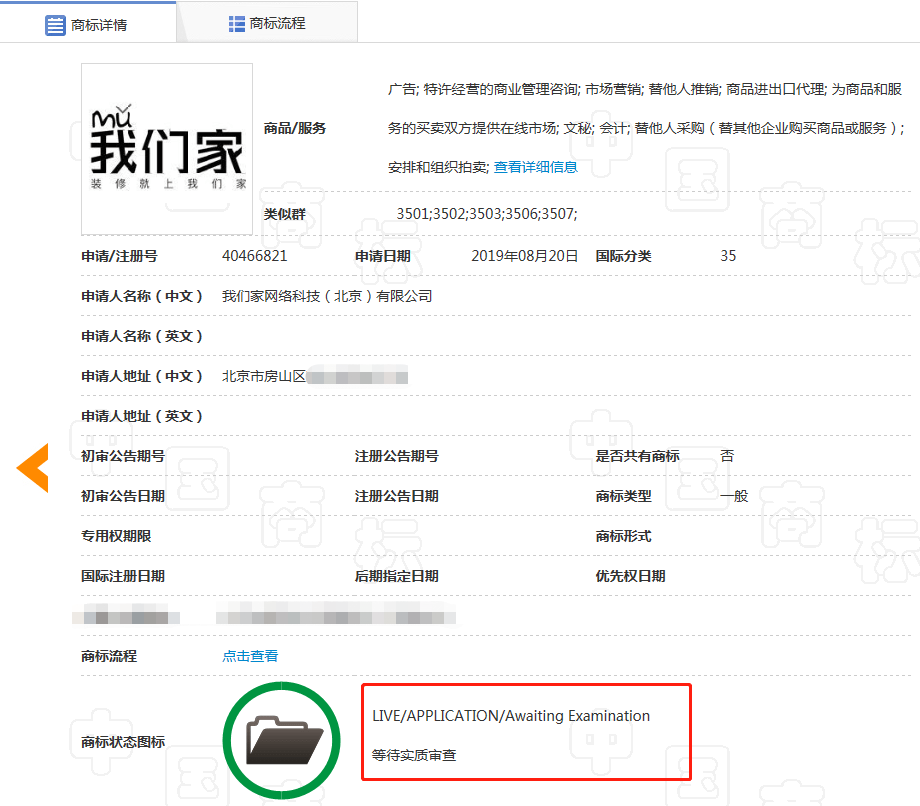Image resolution: width=920 pixels, height=806 pixels.
Task: Click the 优先权日期 label
Action: (630, 576)
